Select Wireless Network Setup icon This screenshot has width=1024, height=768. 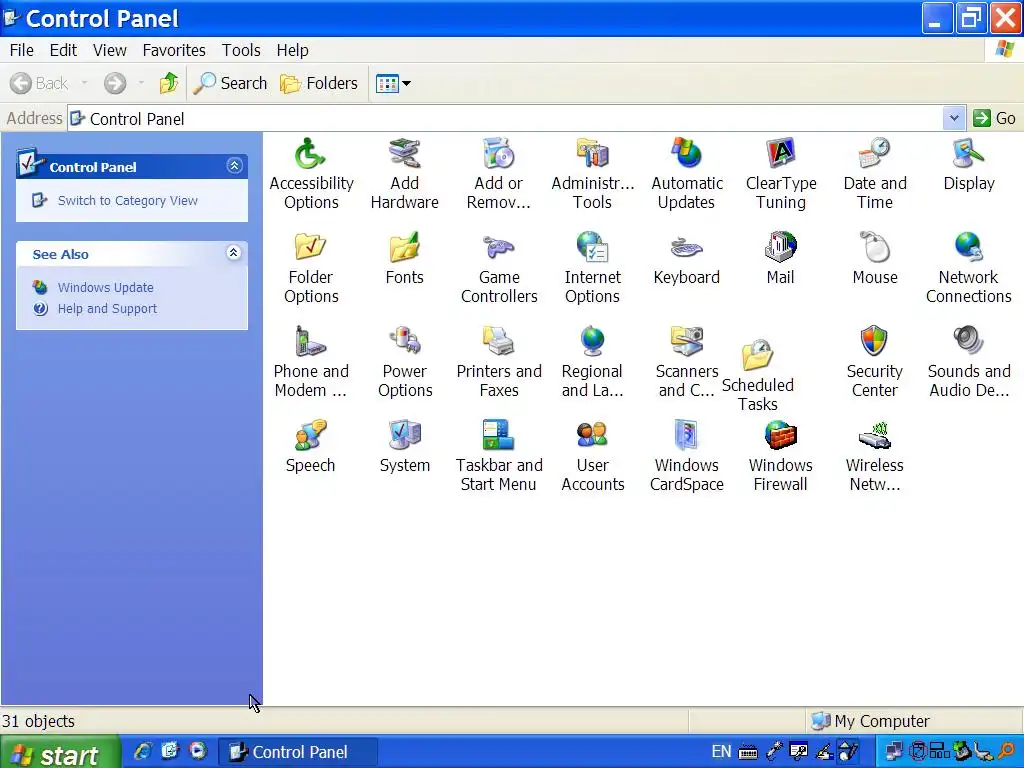[x=874, y=436]
